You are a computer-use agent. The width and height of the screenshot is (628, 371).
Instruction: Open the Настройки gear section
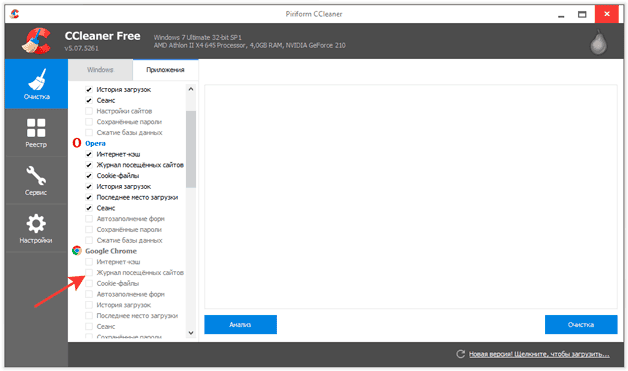pyautogui.click(x=36, y=228)
